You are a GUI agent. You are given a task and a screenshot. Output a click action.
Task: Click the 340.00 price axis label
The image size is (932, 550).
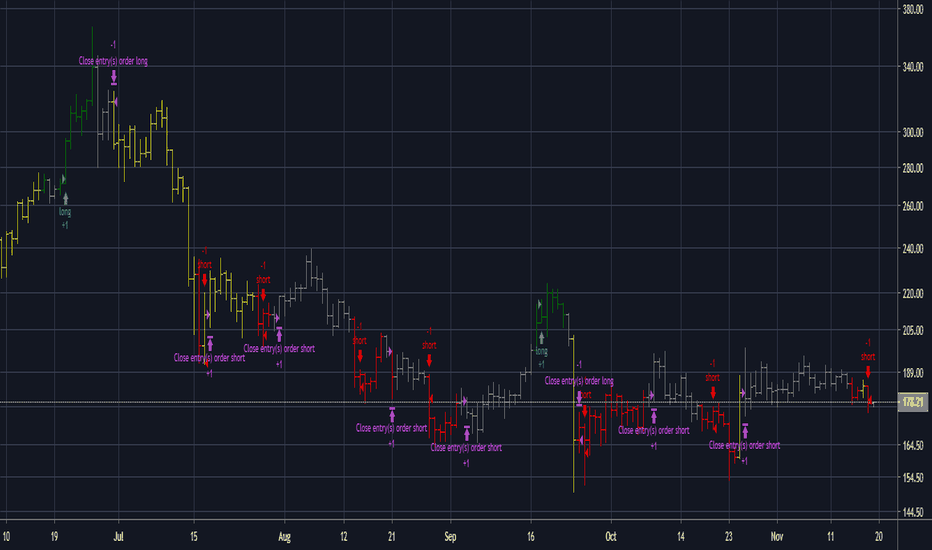click(x=912, y=67)
